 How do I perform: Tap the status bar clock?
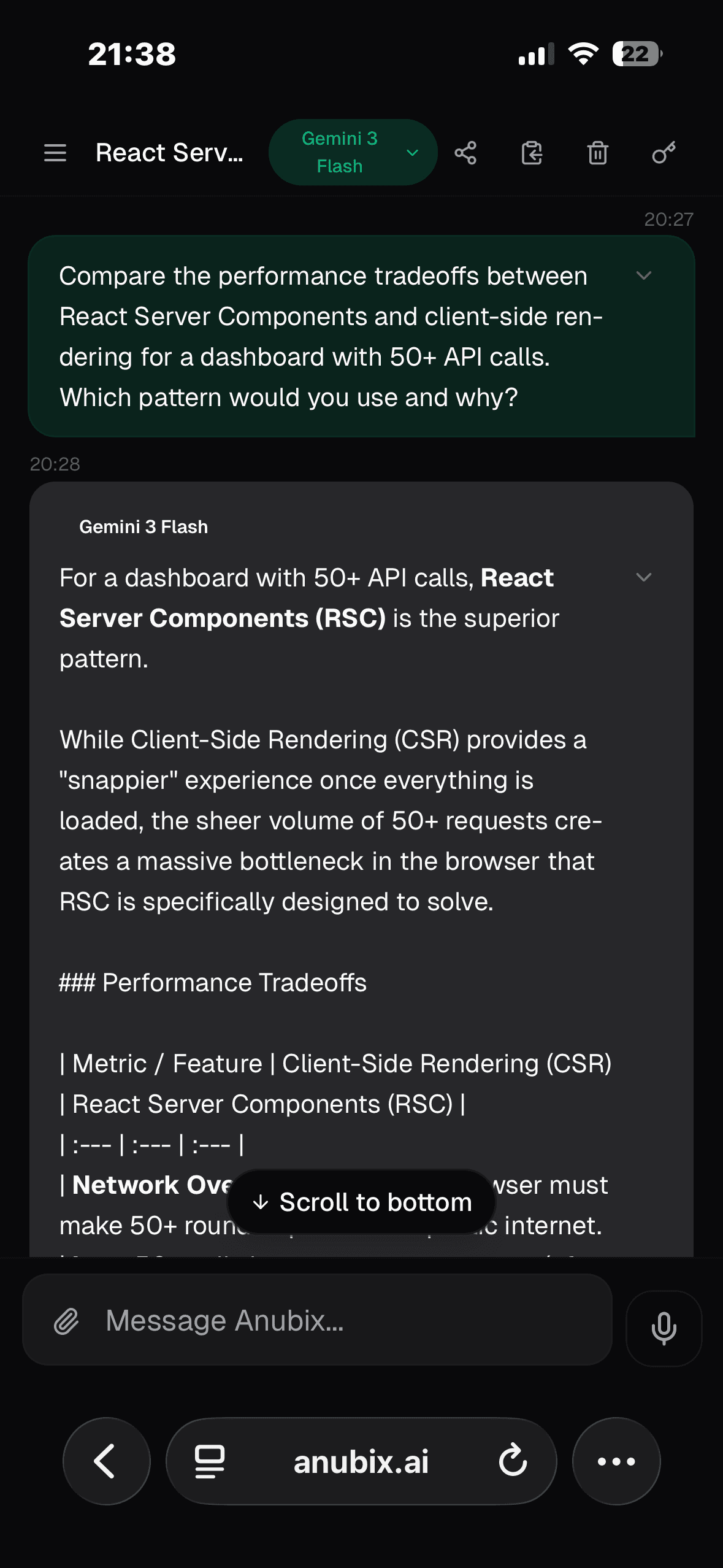tap(132, 55)
